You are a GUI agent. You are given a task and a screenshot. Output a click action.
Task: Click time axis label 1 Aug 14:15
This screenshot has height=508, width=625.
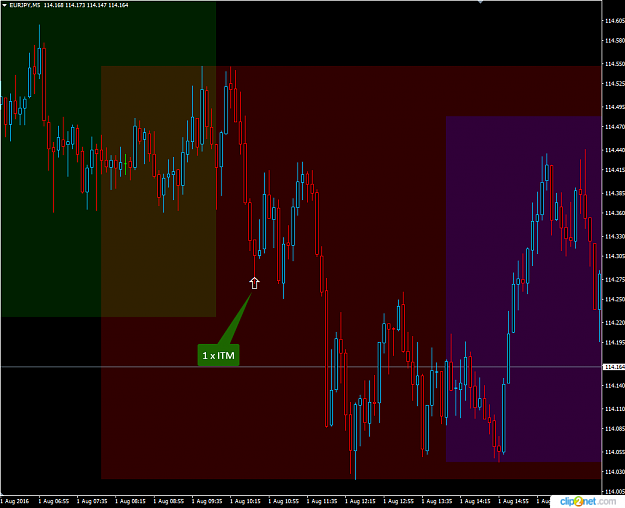(475, 501)
